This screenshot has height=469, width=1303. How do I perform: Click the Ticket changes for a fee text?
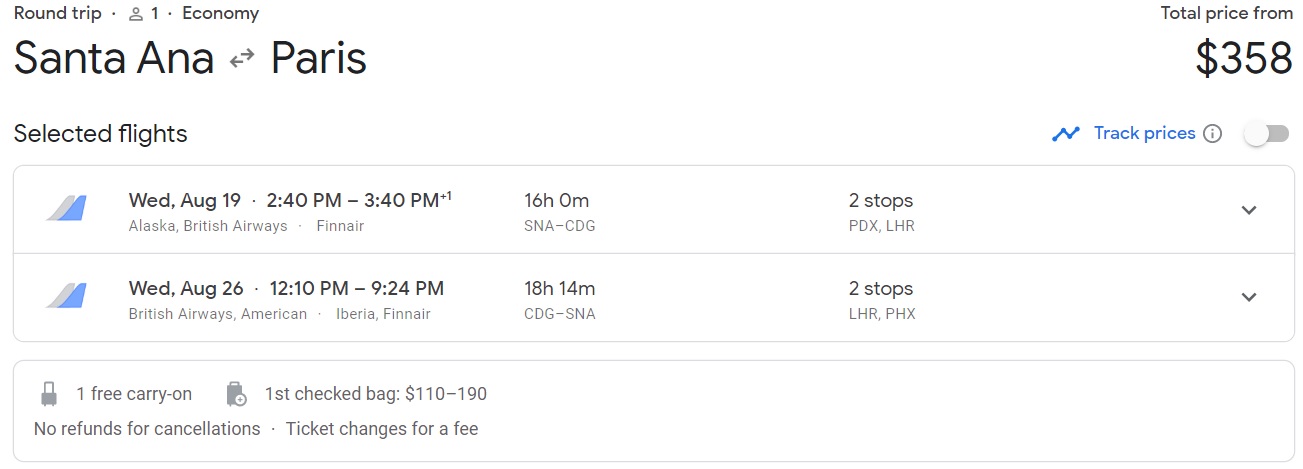click(x=382, y=429)
